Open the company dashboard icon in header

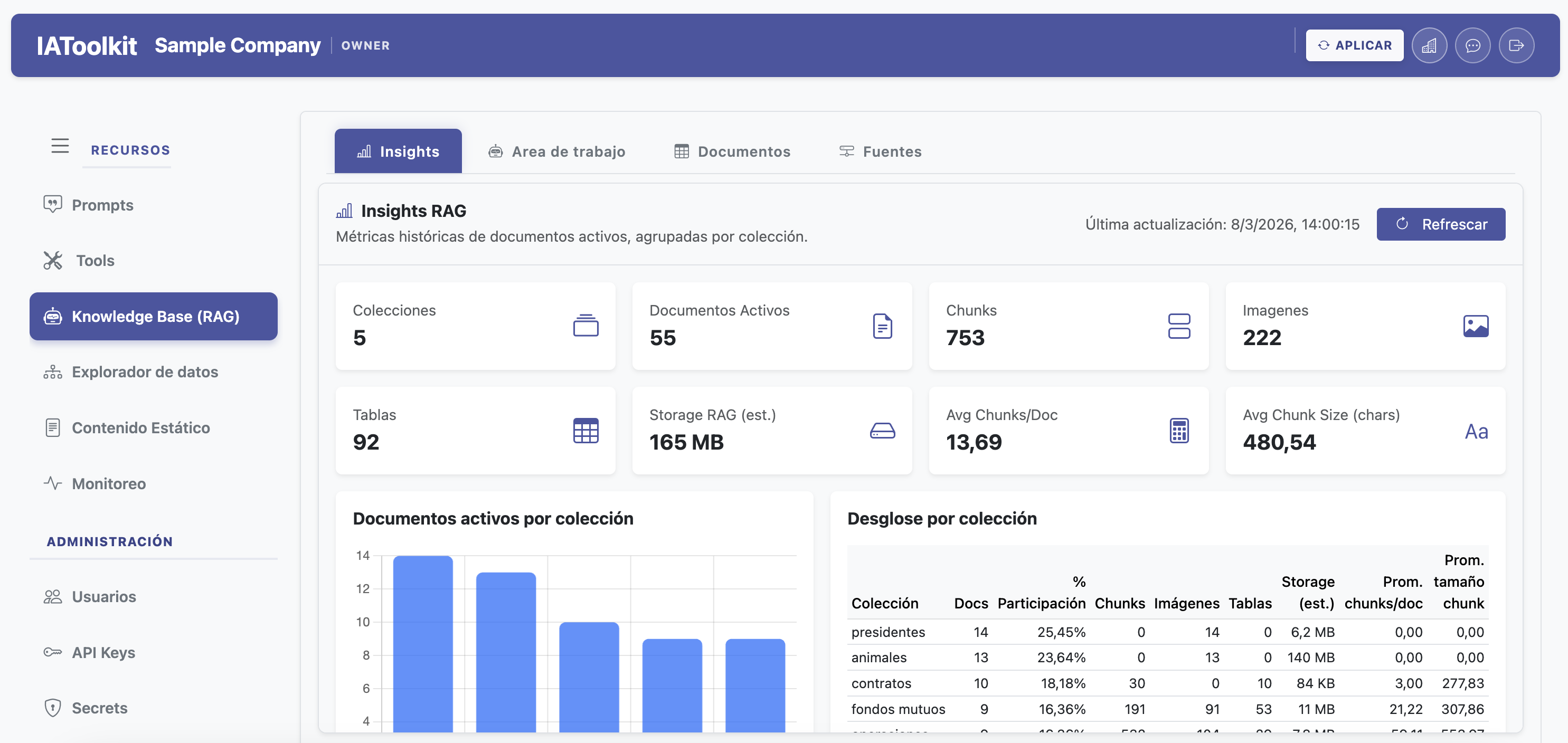point(1429,45)
